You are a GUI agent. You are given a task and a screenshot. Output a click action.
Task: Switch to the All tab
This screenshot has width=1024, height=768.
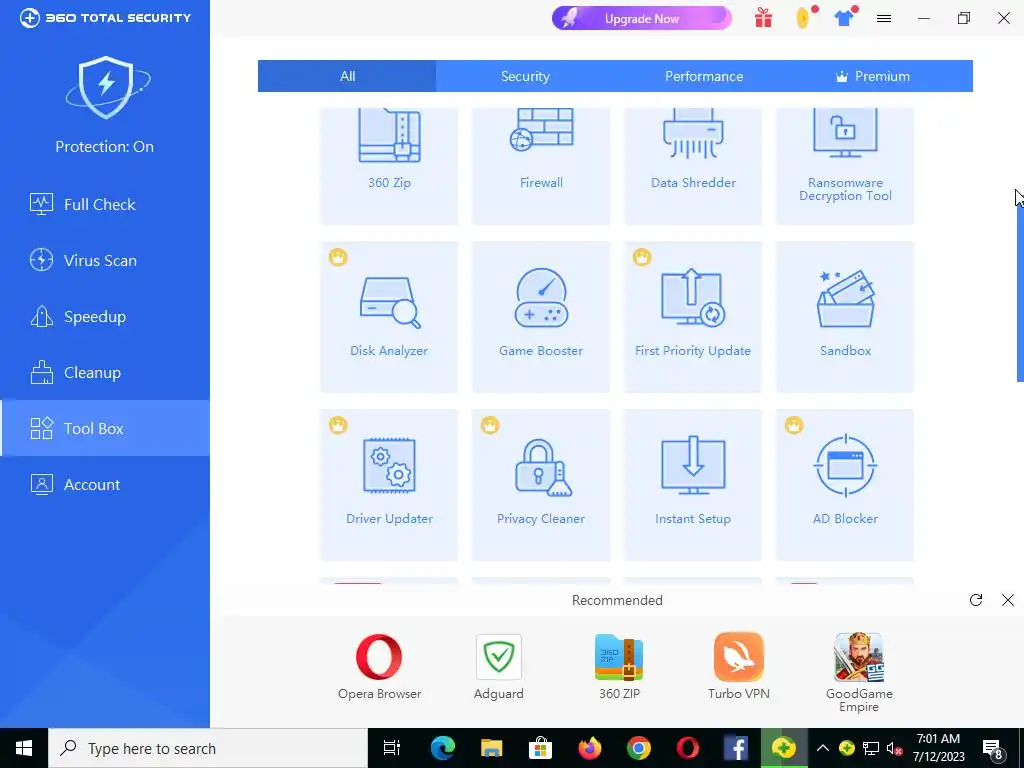[347, 76]
